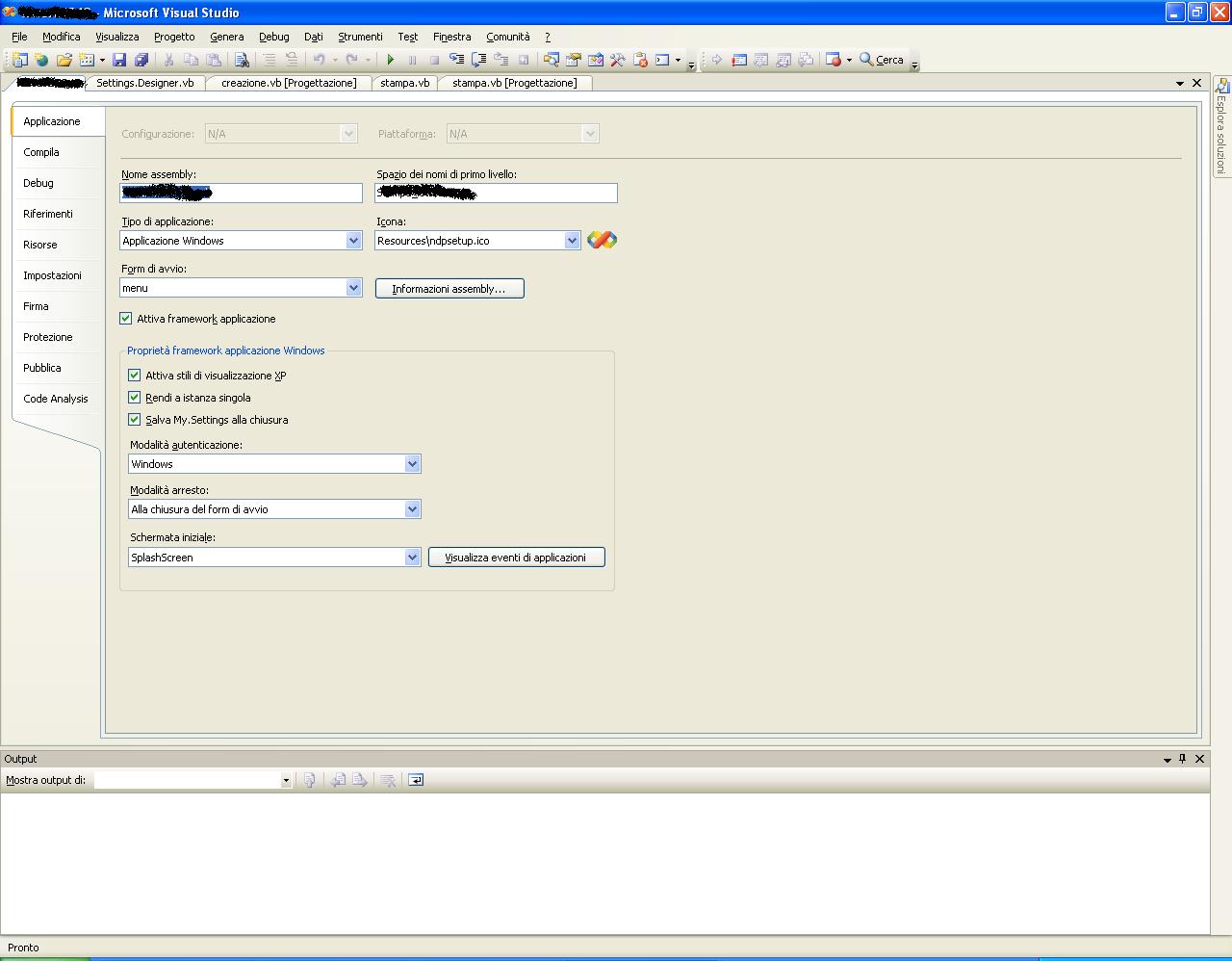Click the Esplora soluzioni side tab
This screenshot has width=1232, height=961.
[x=1220, y=127]
